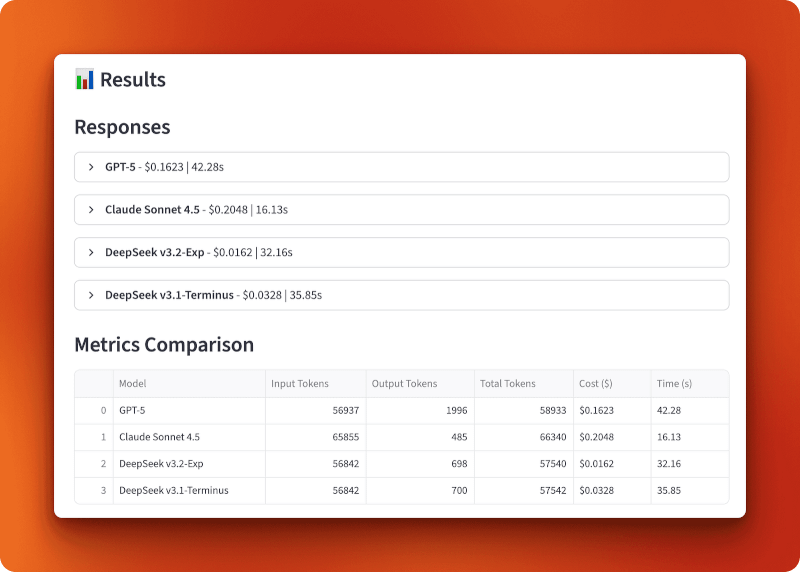Screen dimensions: 800x572
Task: Select the Claude Sonnet 4.5 table cell
Action: pos(189,437)
